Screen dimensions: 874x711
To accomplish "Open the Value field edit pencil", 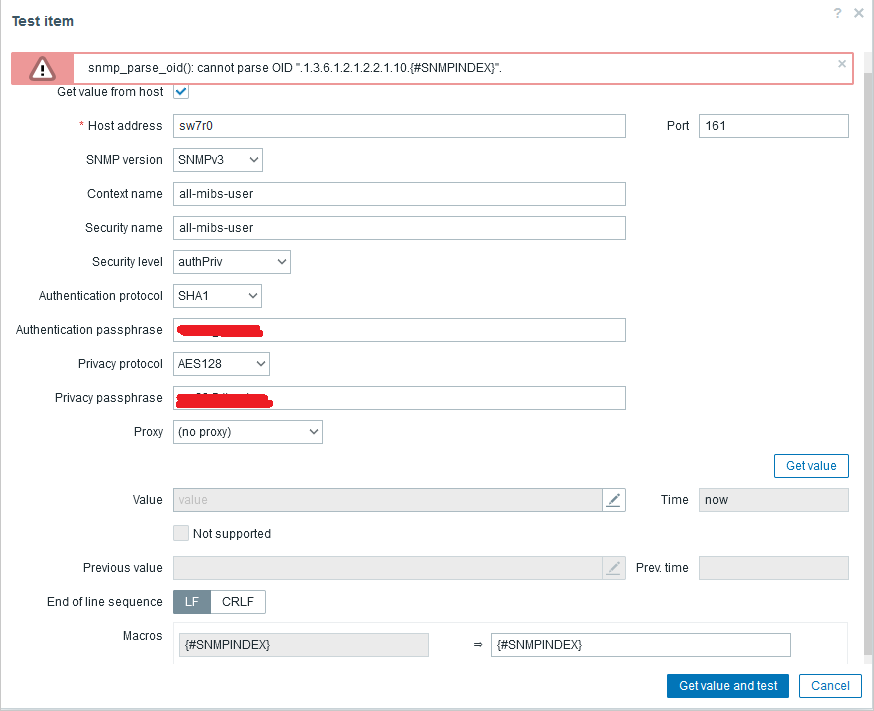I will pyautogui.click(x=614, y=500).
